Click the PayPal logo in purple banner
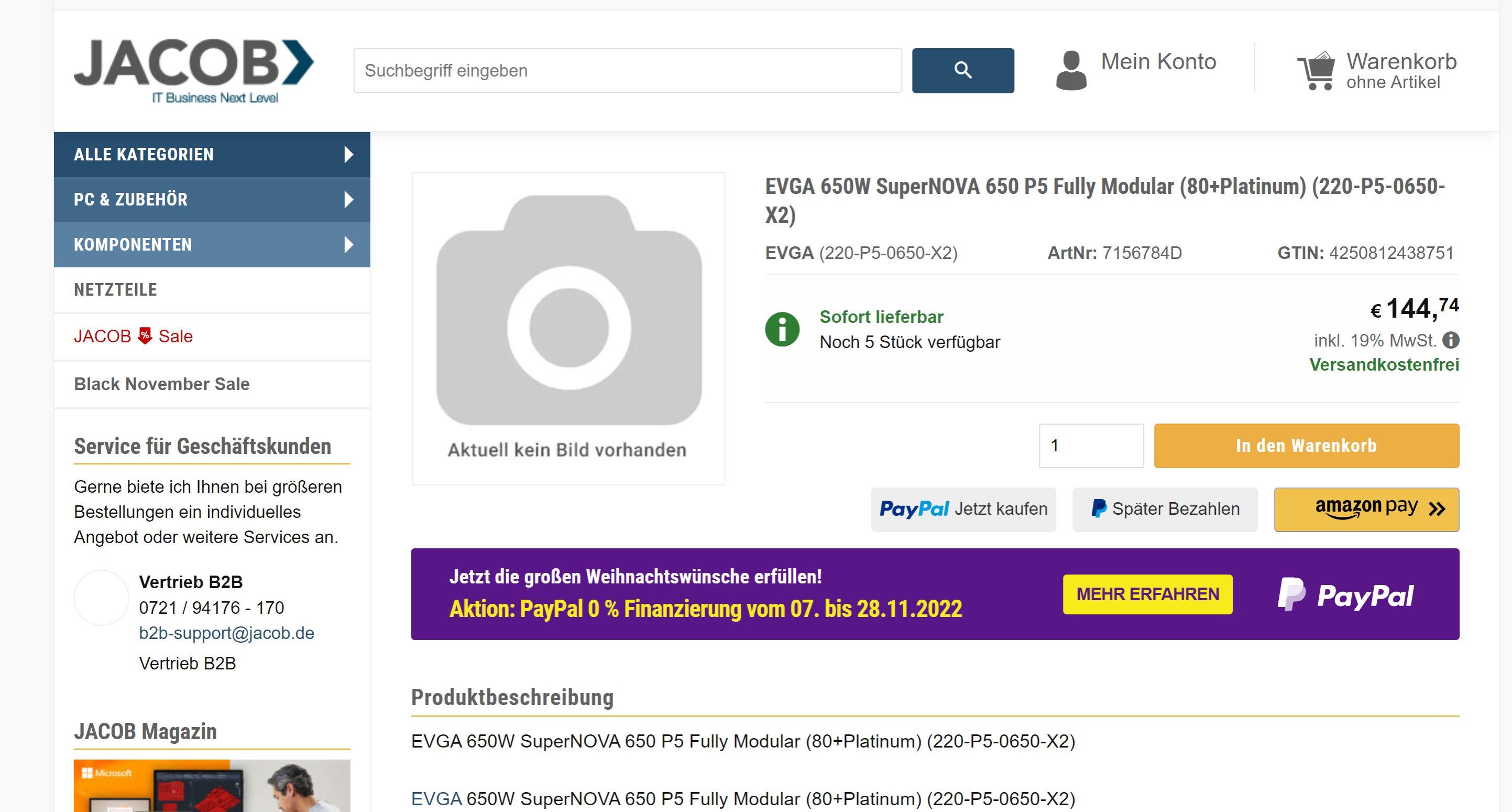The width and height of the screenshot is (1512, 812). pyautogui.click(x=1345, y=594)
